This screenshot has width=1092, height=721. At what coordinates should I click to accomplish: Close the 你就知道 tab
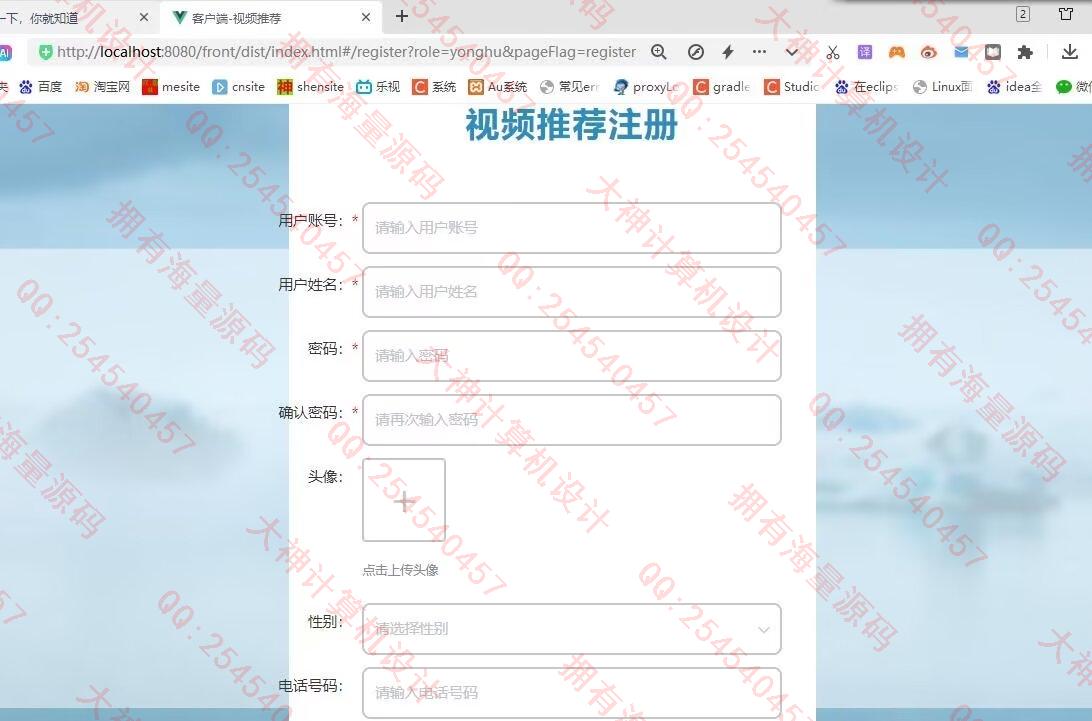tap(143, 17)
